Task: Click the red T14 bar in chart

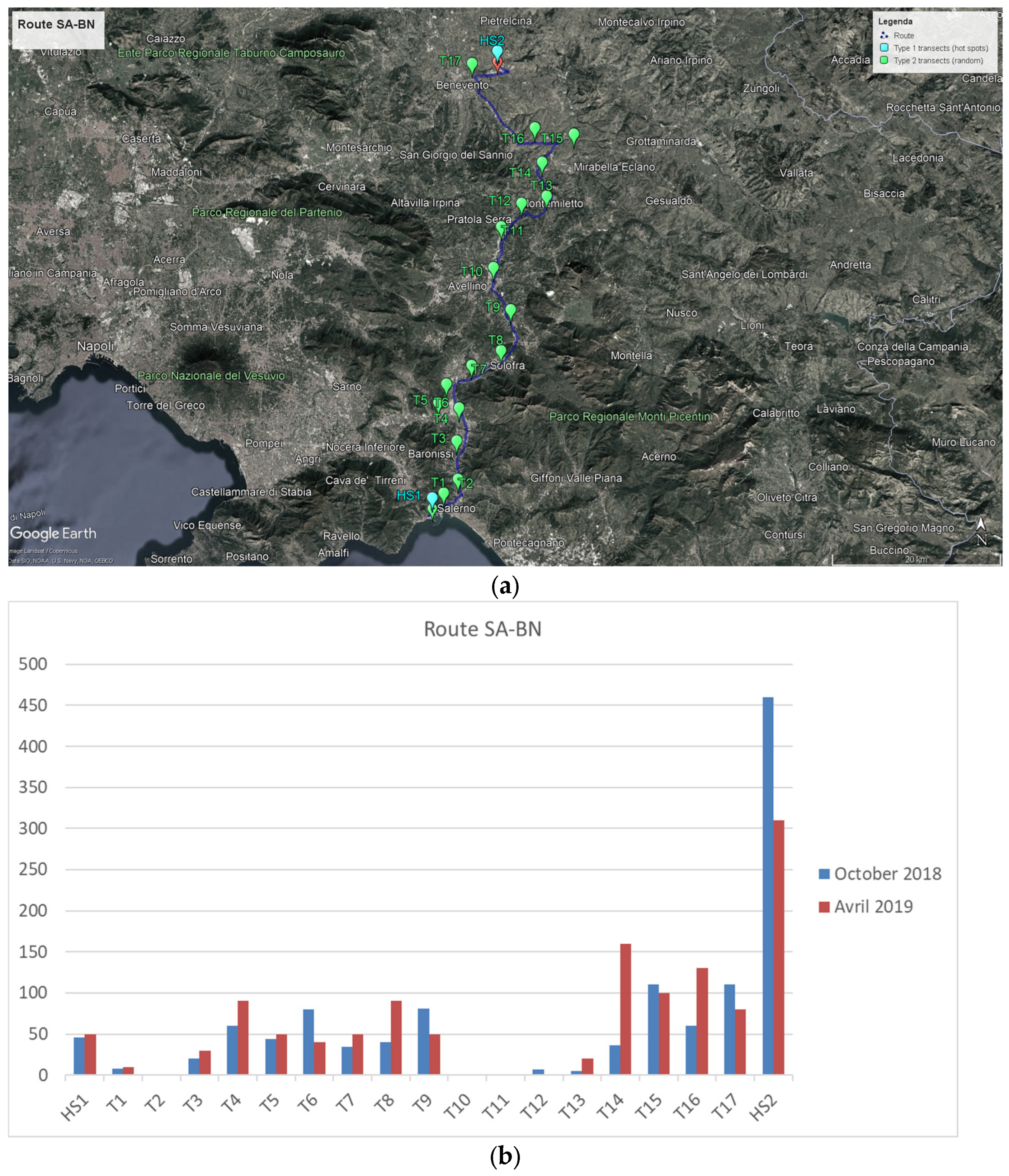Action: coord(625,1009)
